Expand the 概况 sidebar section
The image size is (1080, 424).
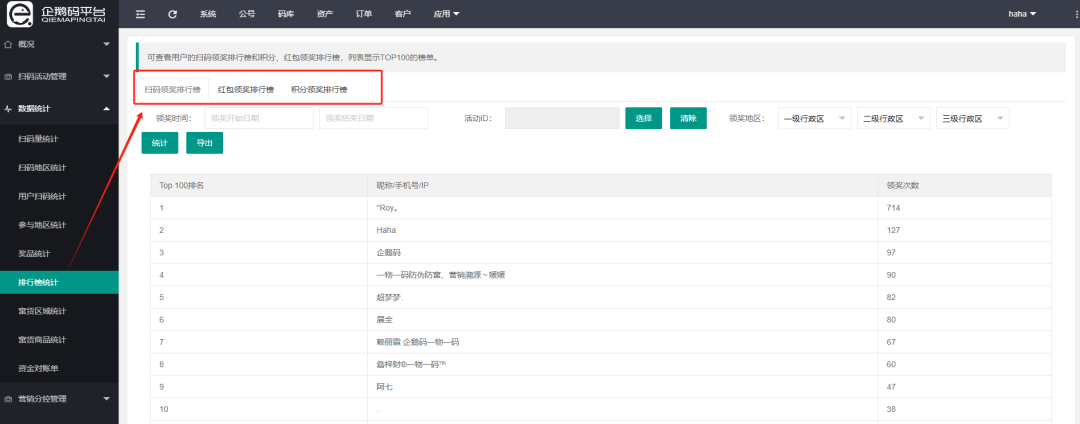pyautogui.click(x=59, y=44)
